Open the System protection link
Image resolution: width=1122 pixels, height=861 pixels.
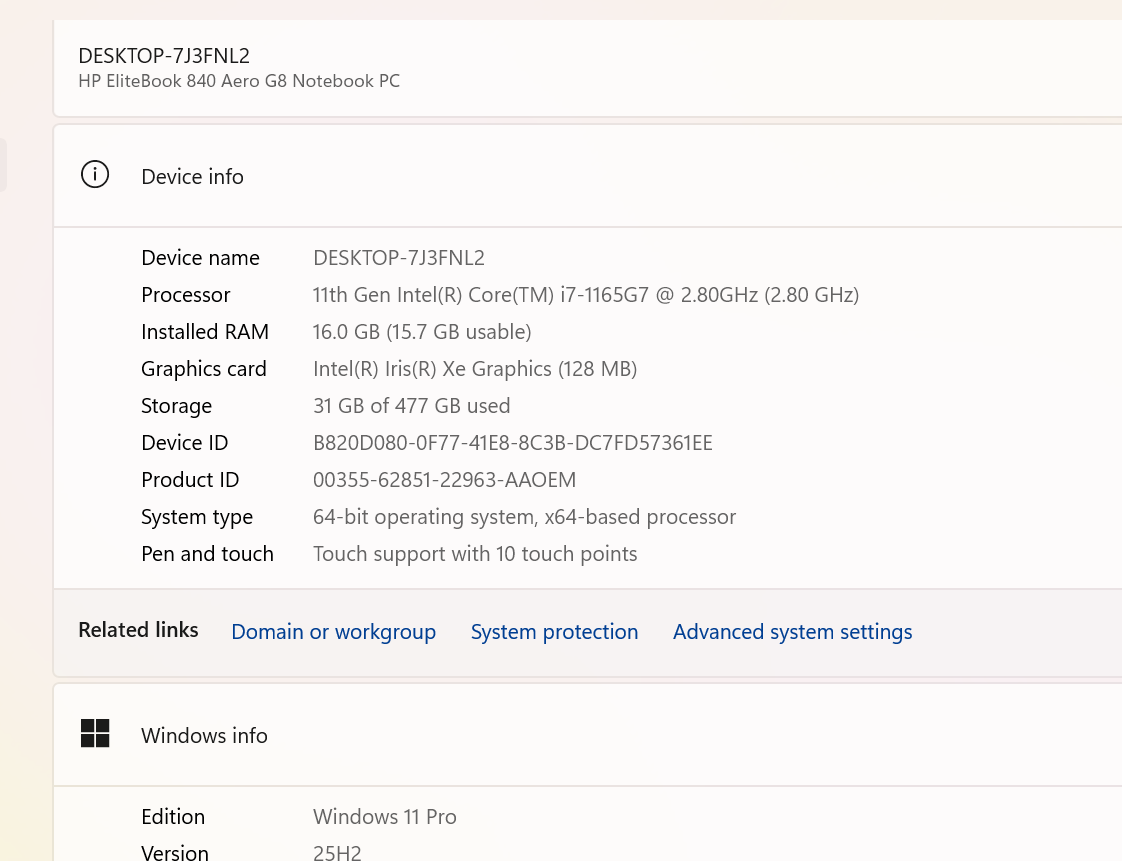coord(555,632)
